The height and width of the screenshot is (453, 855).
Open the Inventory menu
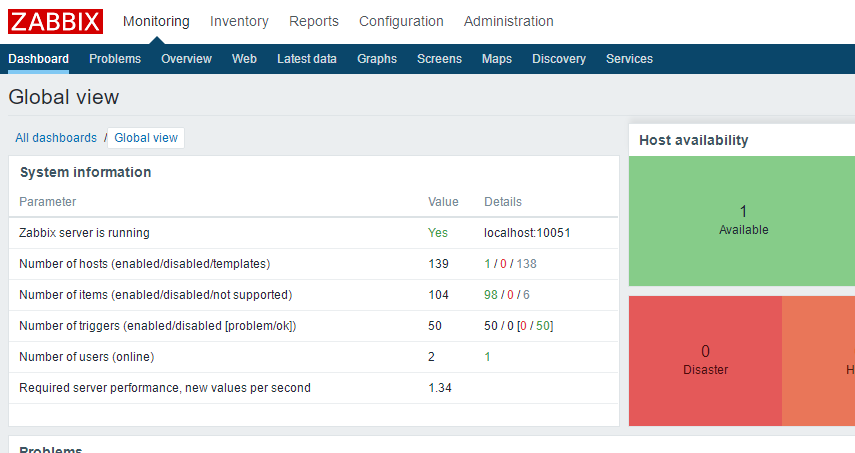point(239,21)
